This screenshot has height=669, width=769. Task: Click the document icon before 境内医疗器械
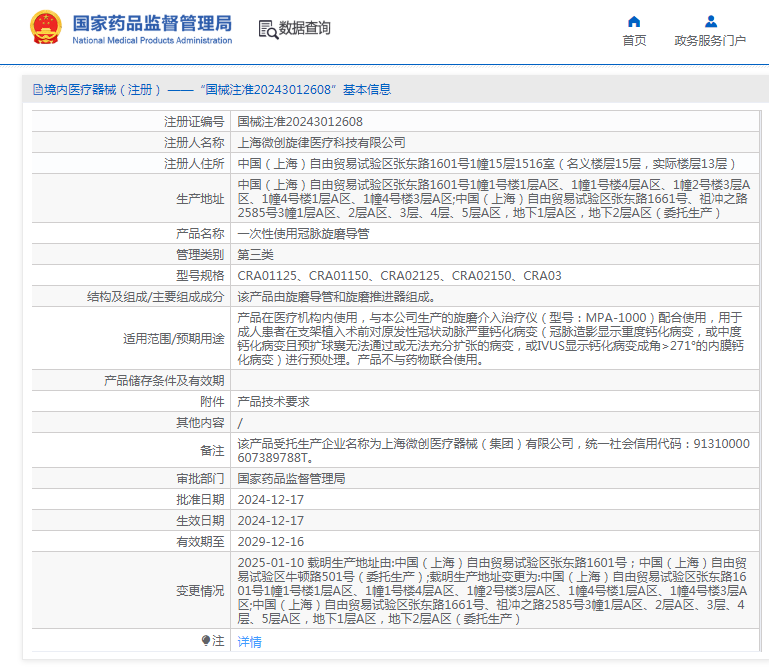tap(37, 89)
